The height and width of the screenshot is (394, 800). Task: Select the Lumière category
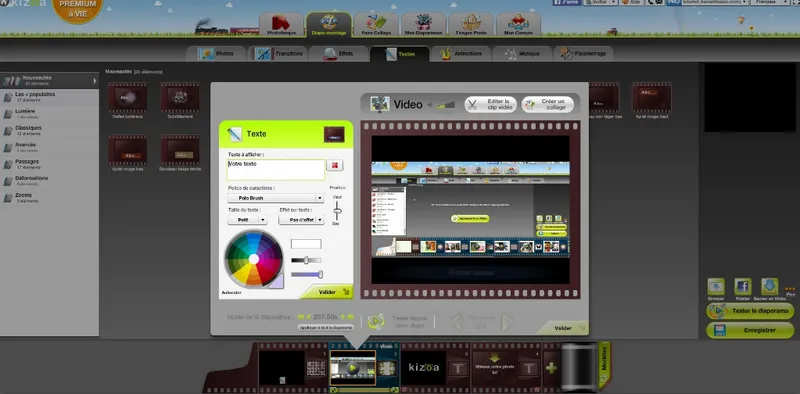tap(49, 113)
